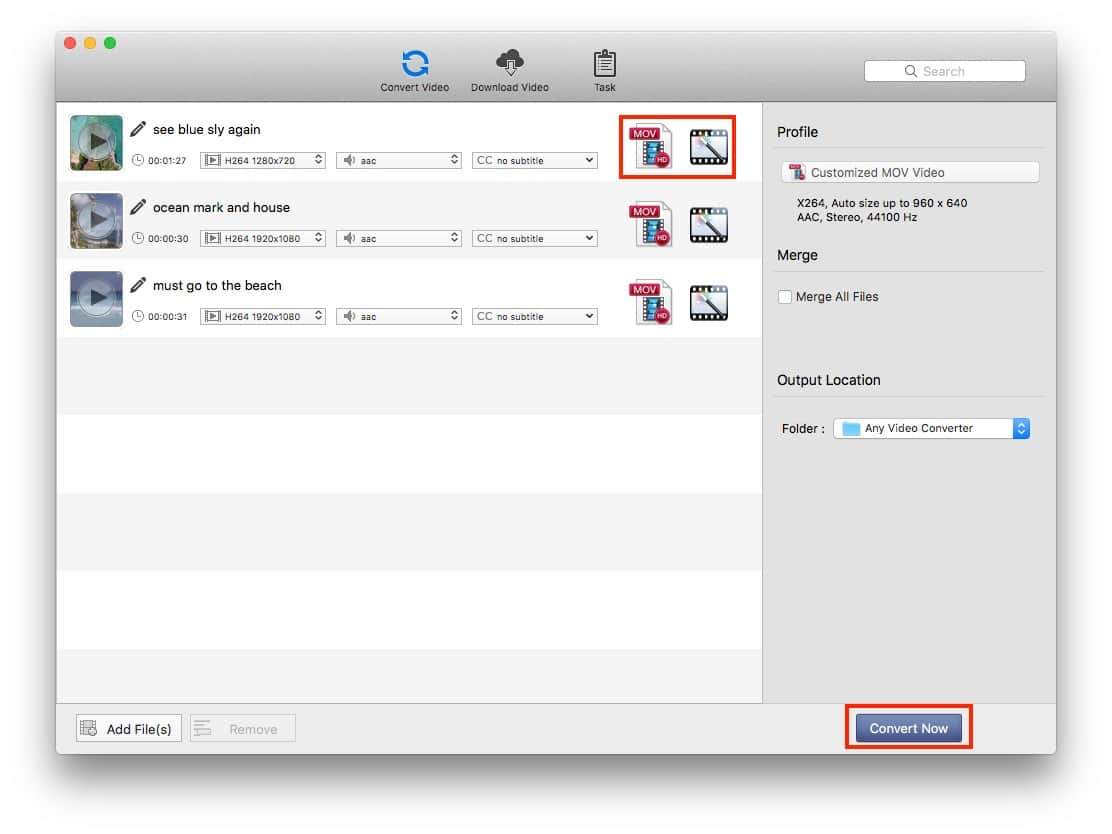
Task: Rename 'see blue sly again' with pencil icon
Action: (138, 129)
